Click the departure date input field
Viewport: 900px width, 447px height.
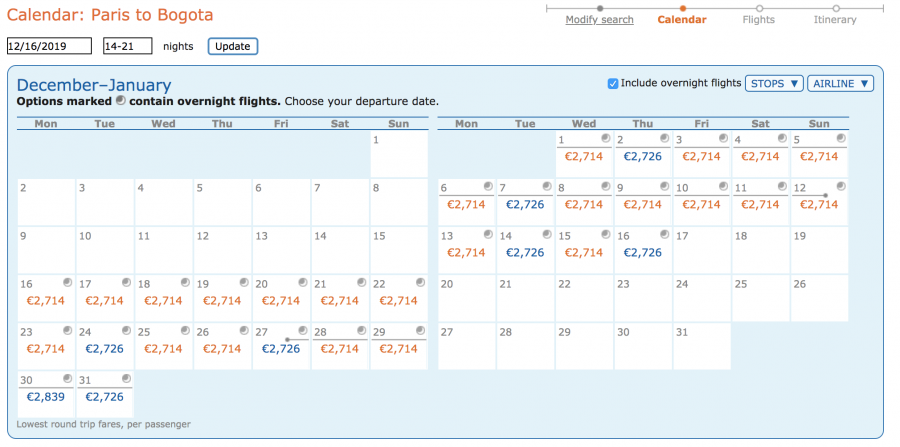(49, 46)
